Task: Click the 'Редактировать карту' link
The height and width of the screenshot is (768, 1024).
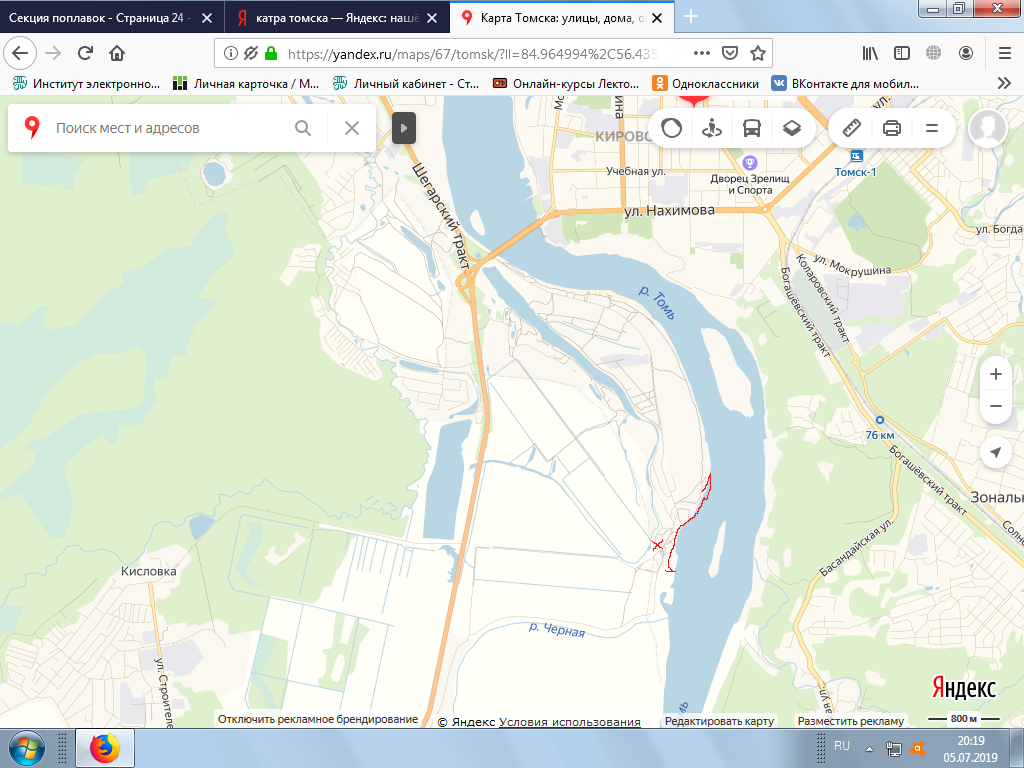Action: tap(719, 721)
